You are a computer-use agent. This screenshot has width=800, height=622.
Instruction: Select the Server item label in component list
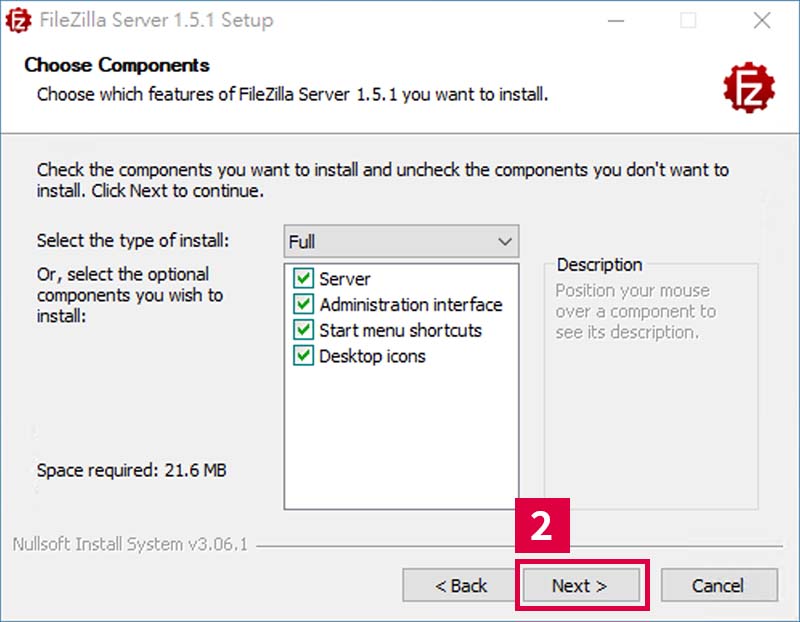pyautogui.click(x=345, y=279)
